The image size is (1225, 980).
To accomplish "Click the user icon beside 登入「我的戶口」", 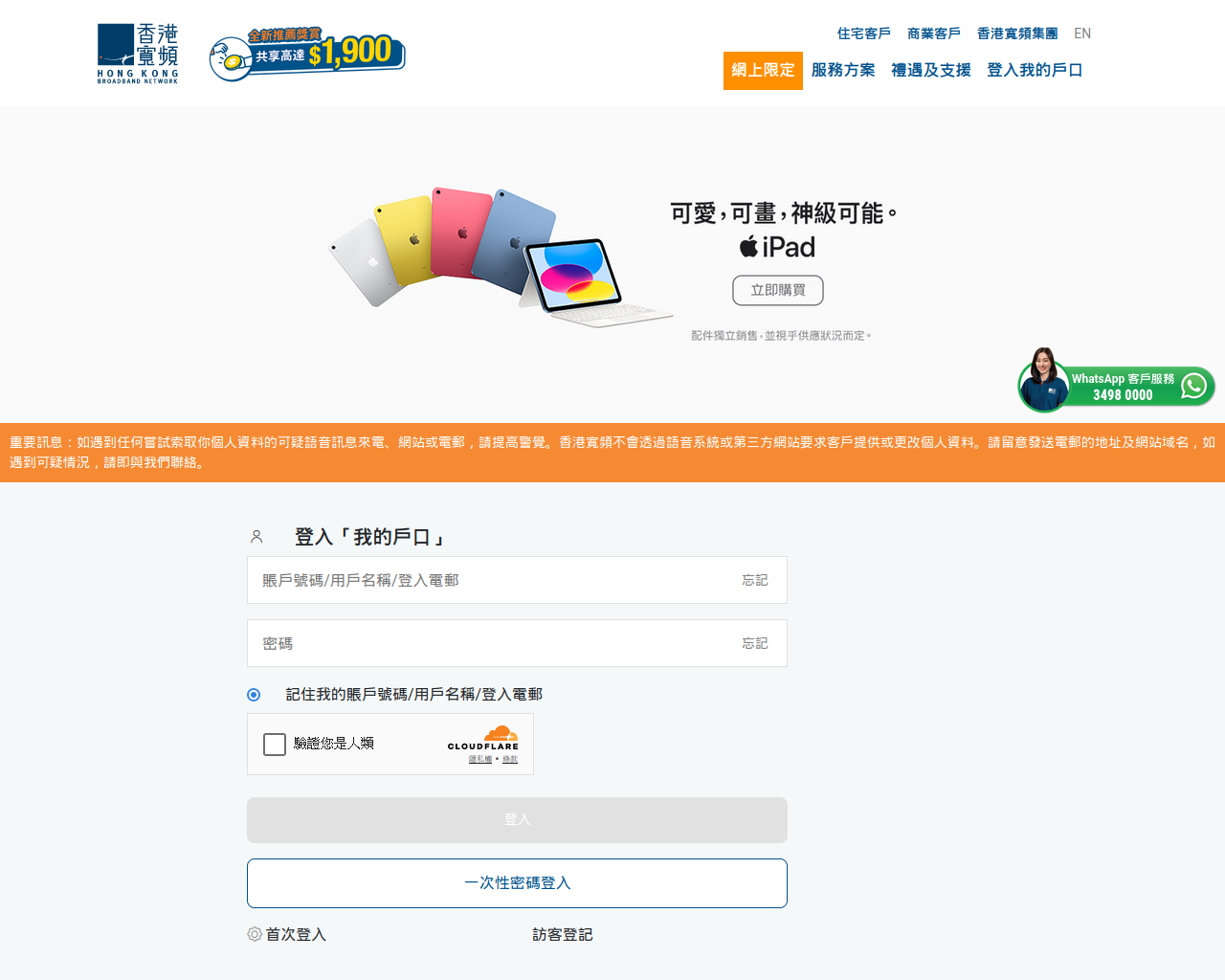I will pos(256,537).
